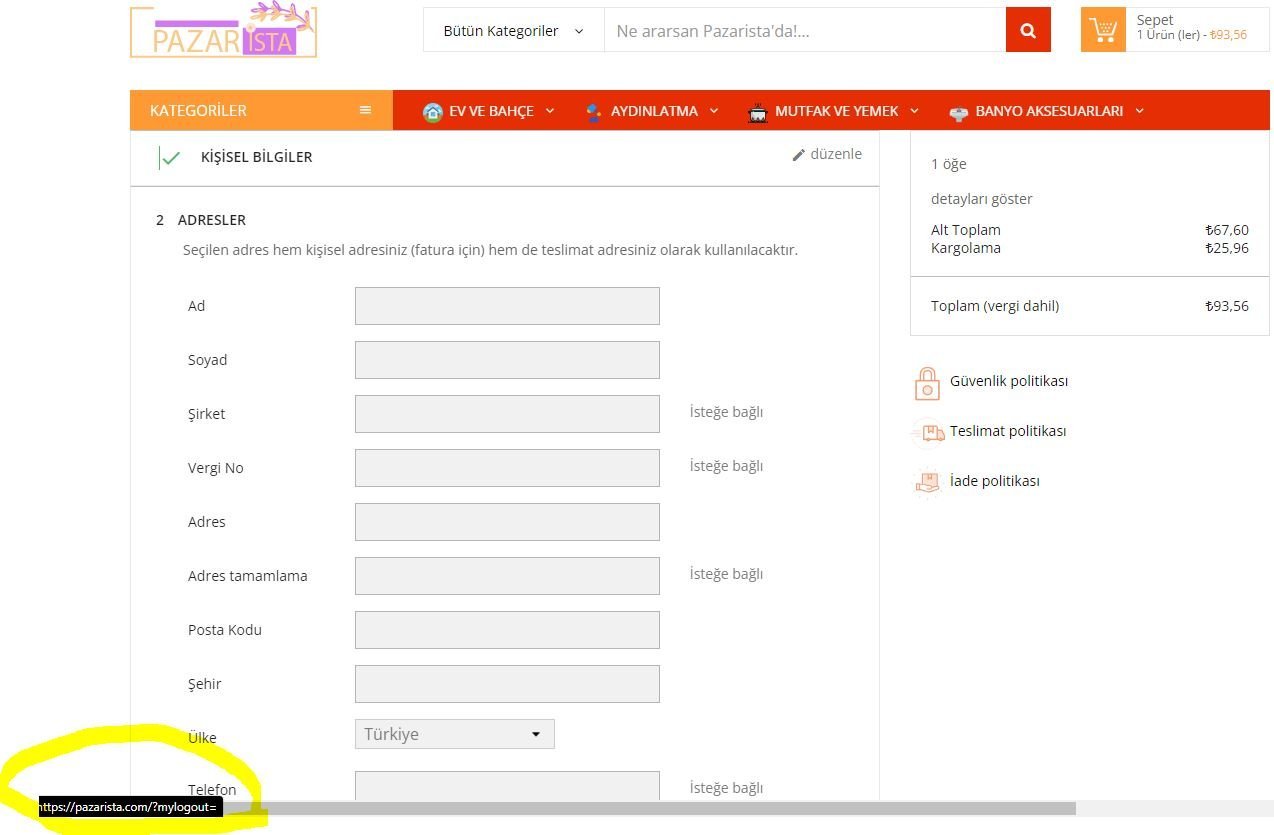Open the Ülke country dropdown showing Türkiye
Screen dimensions: 1274x835
click(455, 734)
